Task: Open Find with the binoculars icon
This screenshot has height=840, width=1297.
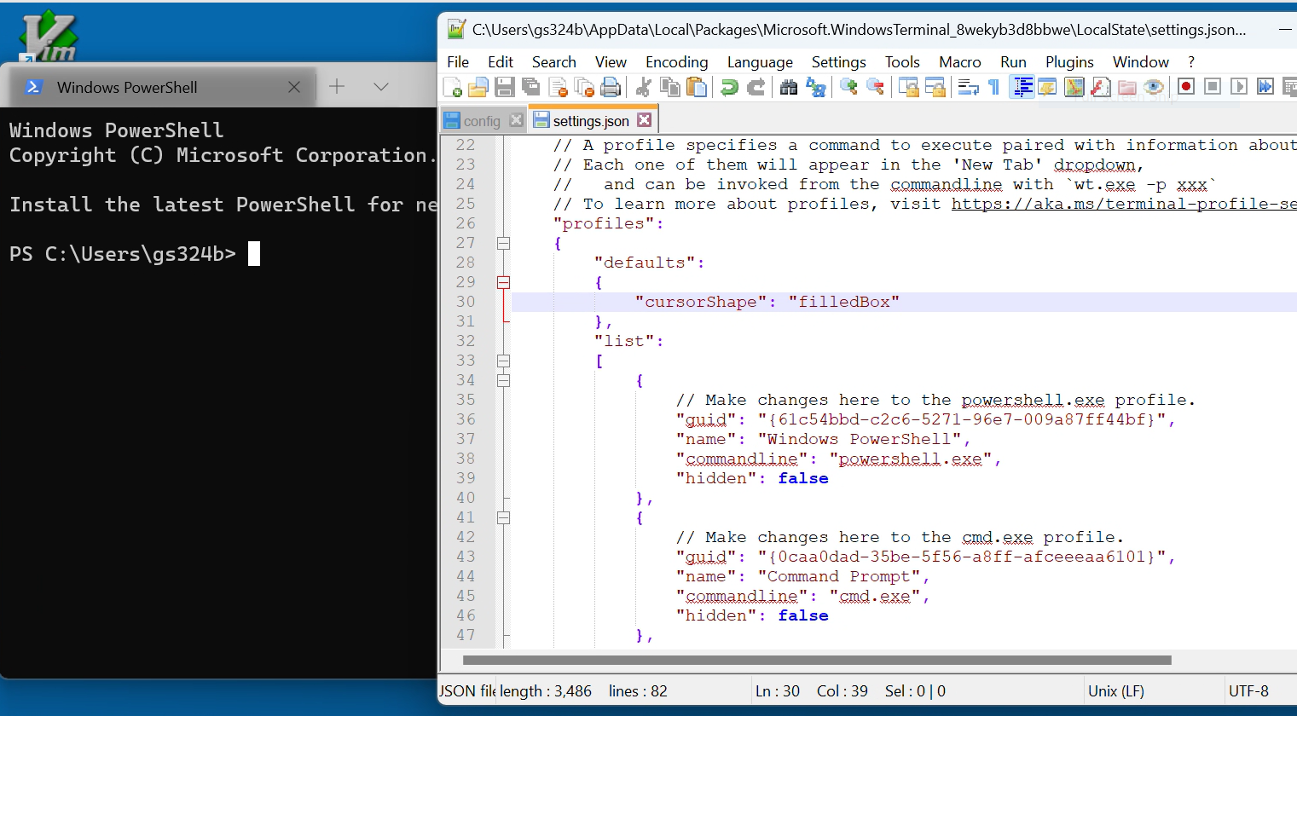Action: (x=789, y=87)
